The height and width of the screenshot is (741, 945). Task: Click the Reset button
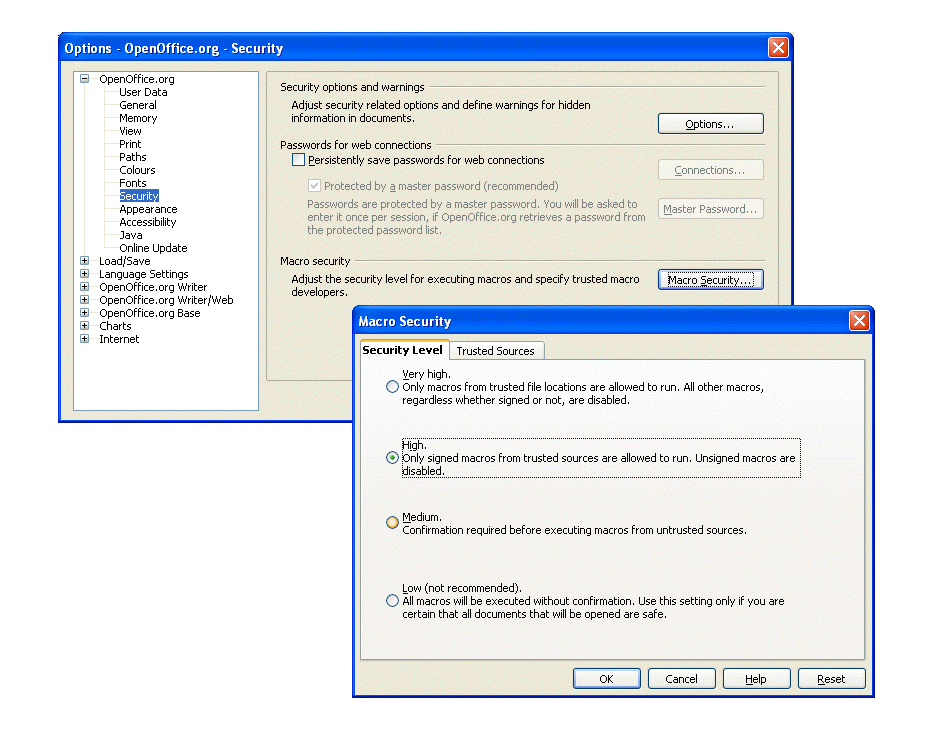click(x=831, y=679)
